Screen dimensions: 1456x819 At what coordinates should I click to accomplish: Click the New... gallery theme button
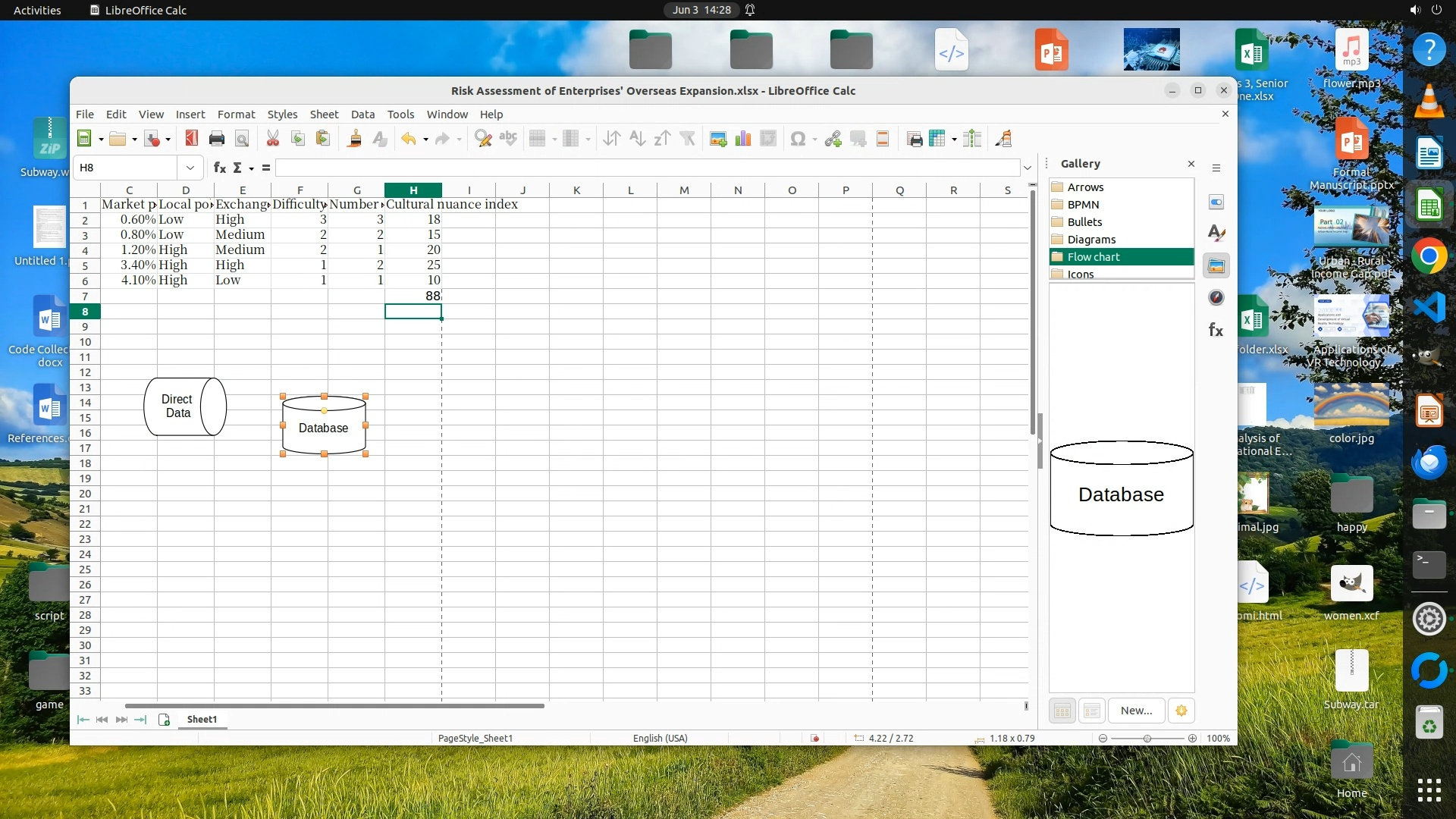[1136, 711]
